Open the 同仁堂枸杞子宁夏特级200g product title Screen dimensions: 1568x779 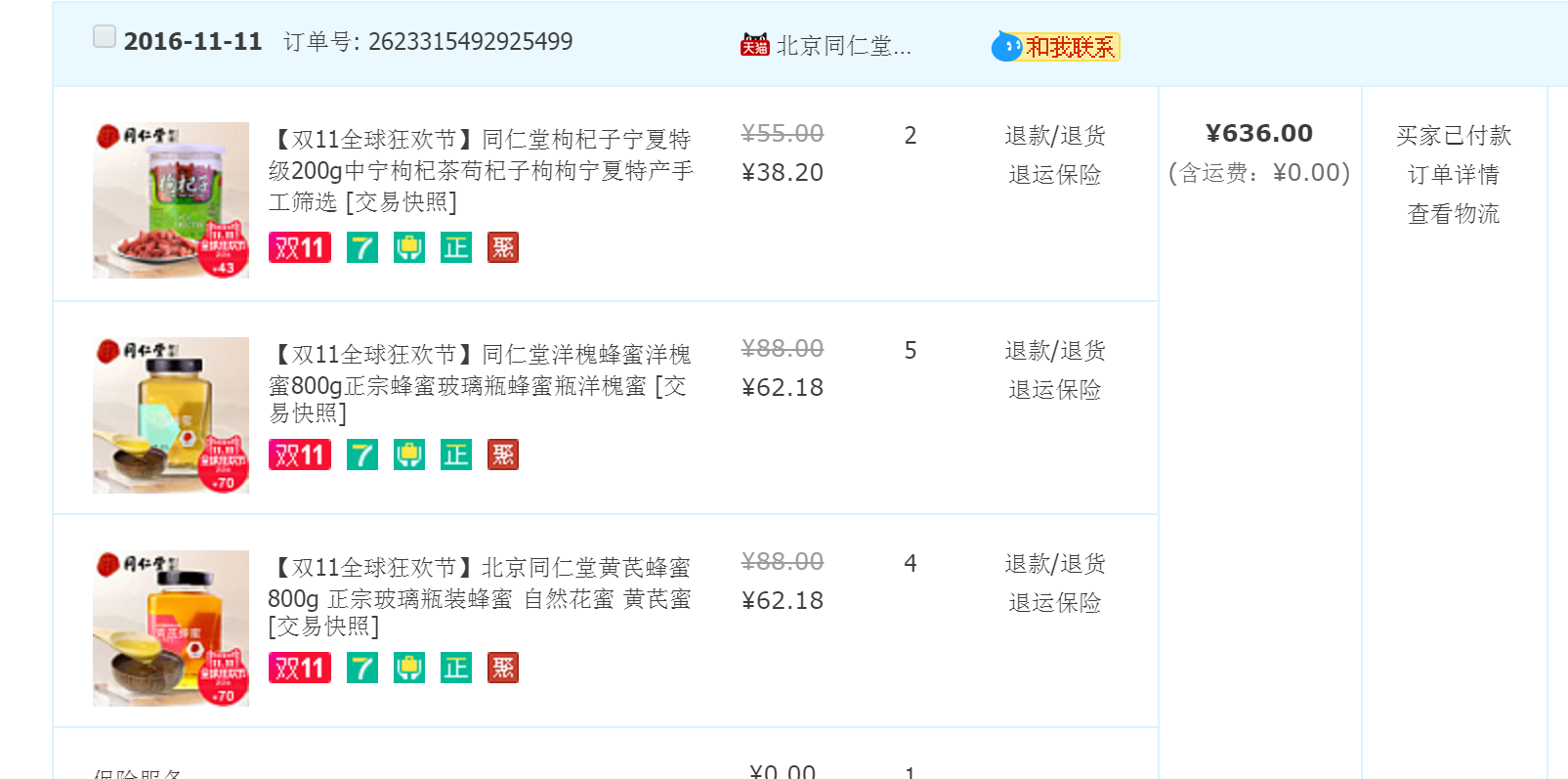481,171
